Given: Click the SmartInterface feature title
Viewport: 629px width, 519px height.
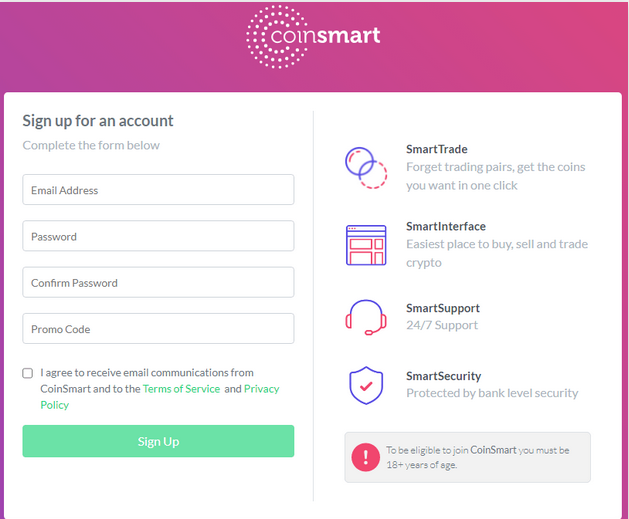Looking at the screenshot, I should point(445,227).
